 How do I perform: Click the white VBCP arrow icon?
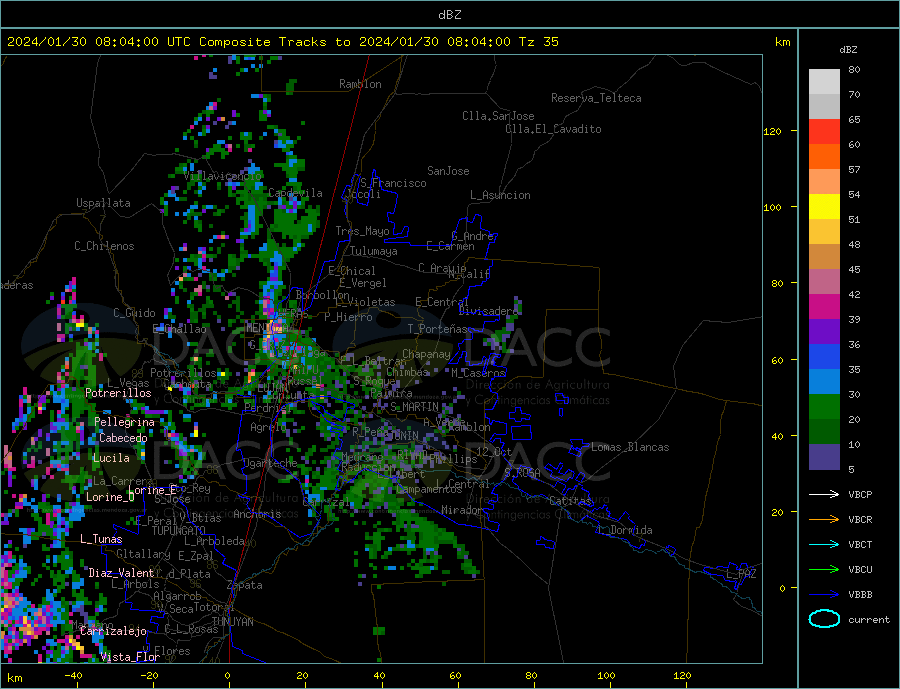825,494
